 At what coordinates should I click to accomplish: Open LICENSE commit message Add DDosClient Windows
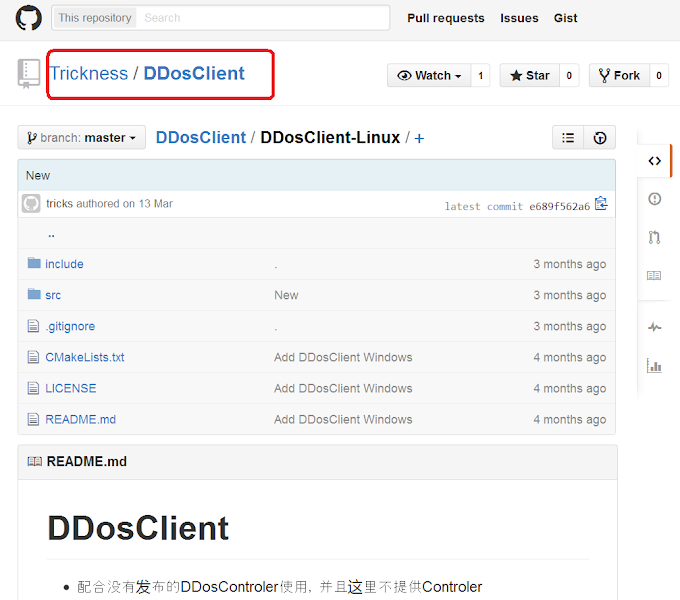(343, 388)
